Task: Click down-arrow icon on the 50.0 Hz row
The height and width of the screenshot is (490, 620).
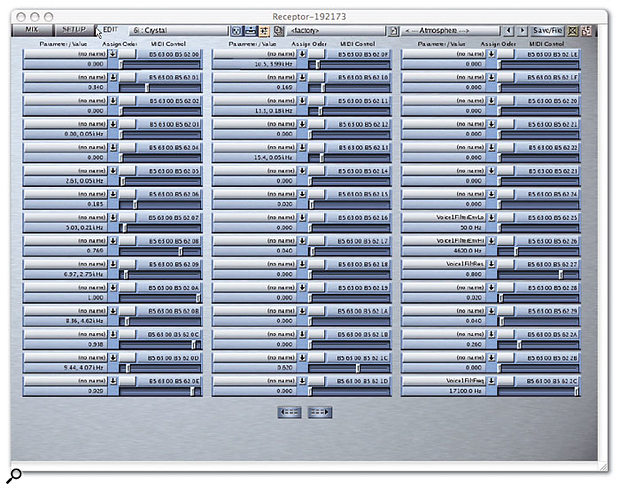Action: [491, 217]
